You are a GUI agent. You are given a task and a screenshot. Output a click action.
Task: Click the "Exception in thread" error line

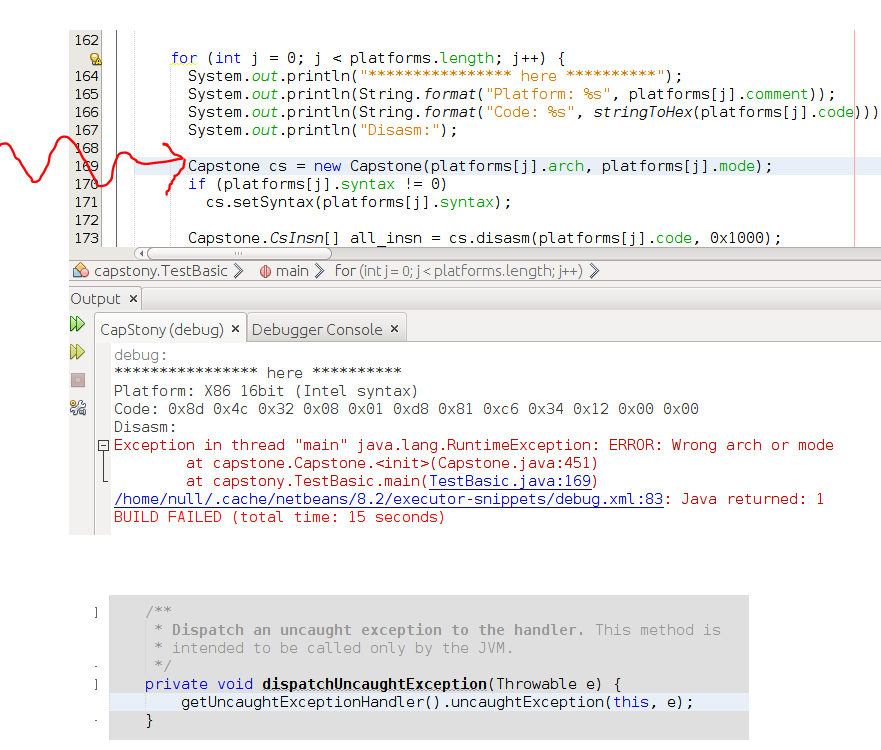pos(474,446)
